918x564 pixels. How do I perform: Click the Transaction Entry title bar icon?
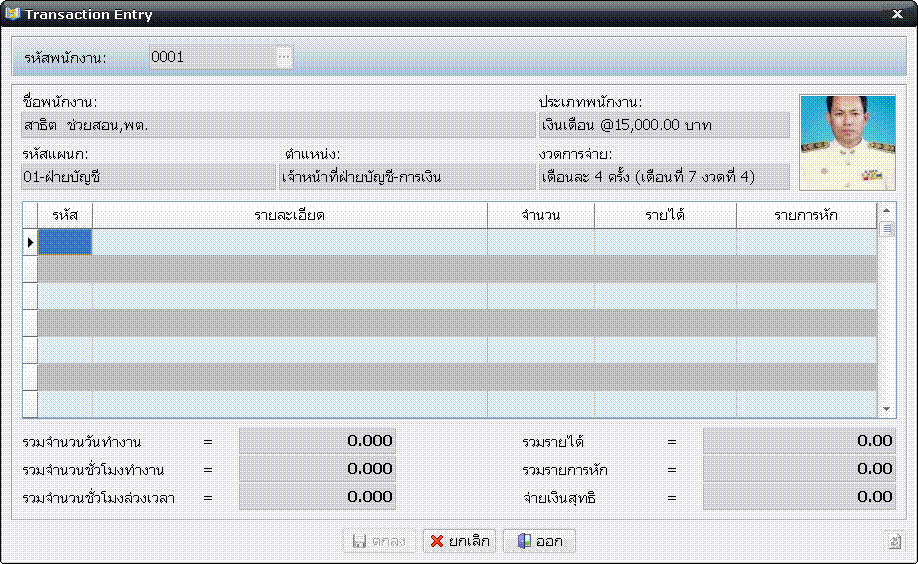pos(12,14)
